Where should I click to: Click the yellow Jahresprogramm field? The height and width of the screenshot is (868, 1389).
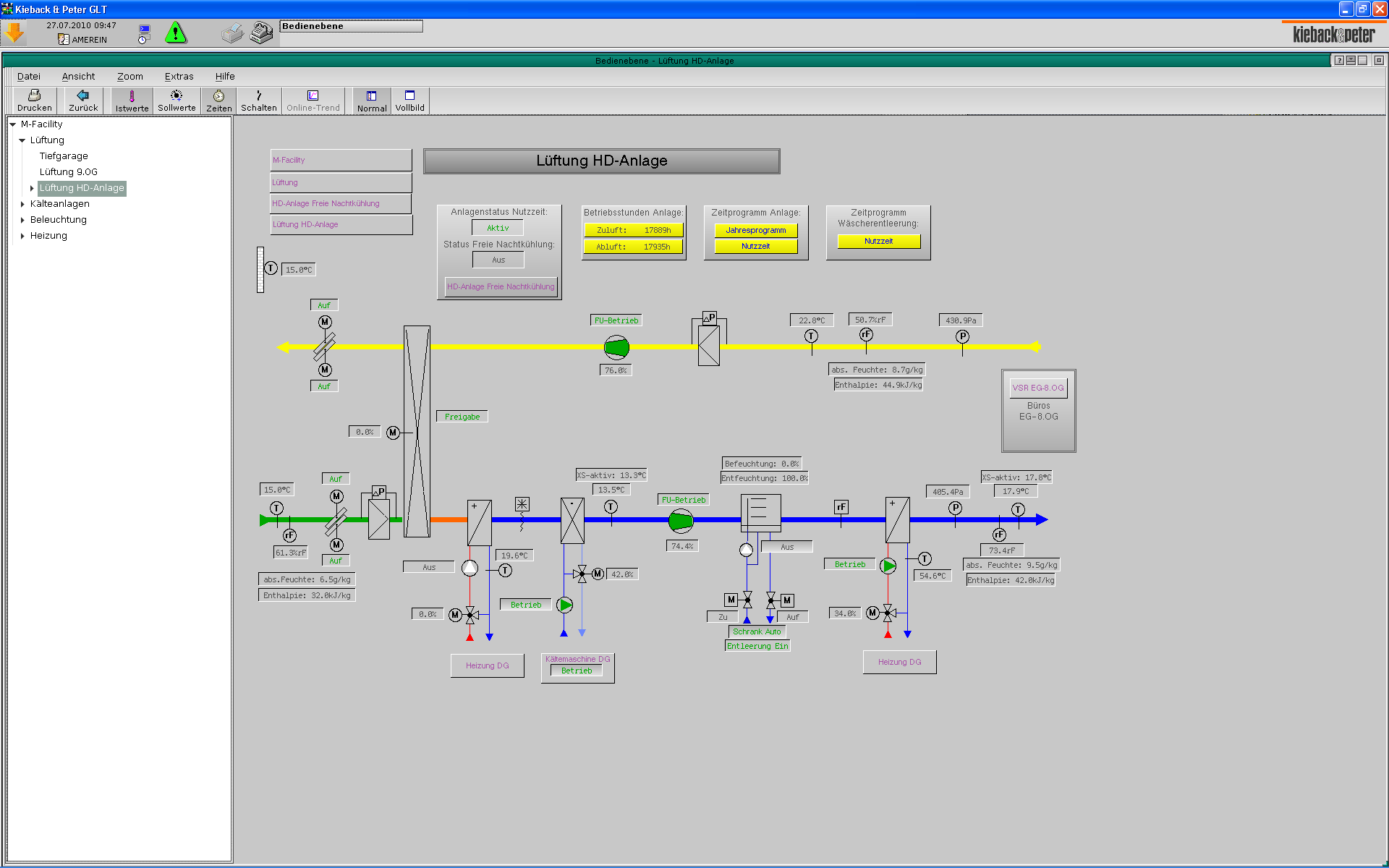tap(755, 230)
